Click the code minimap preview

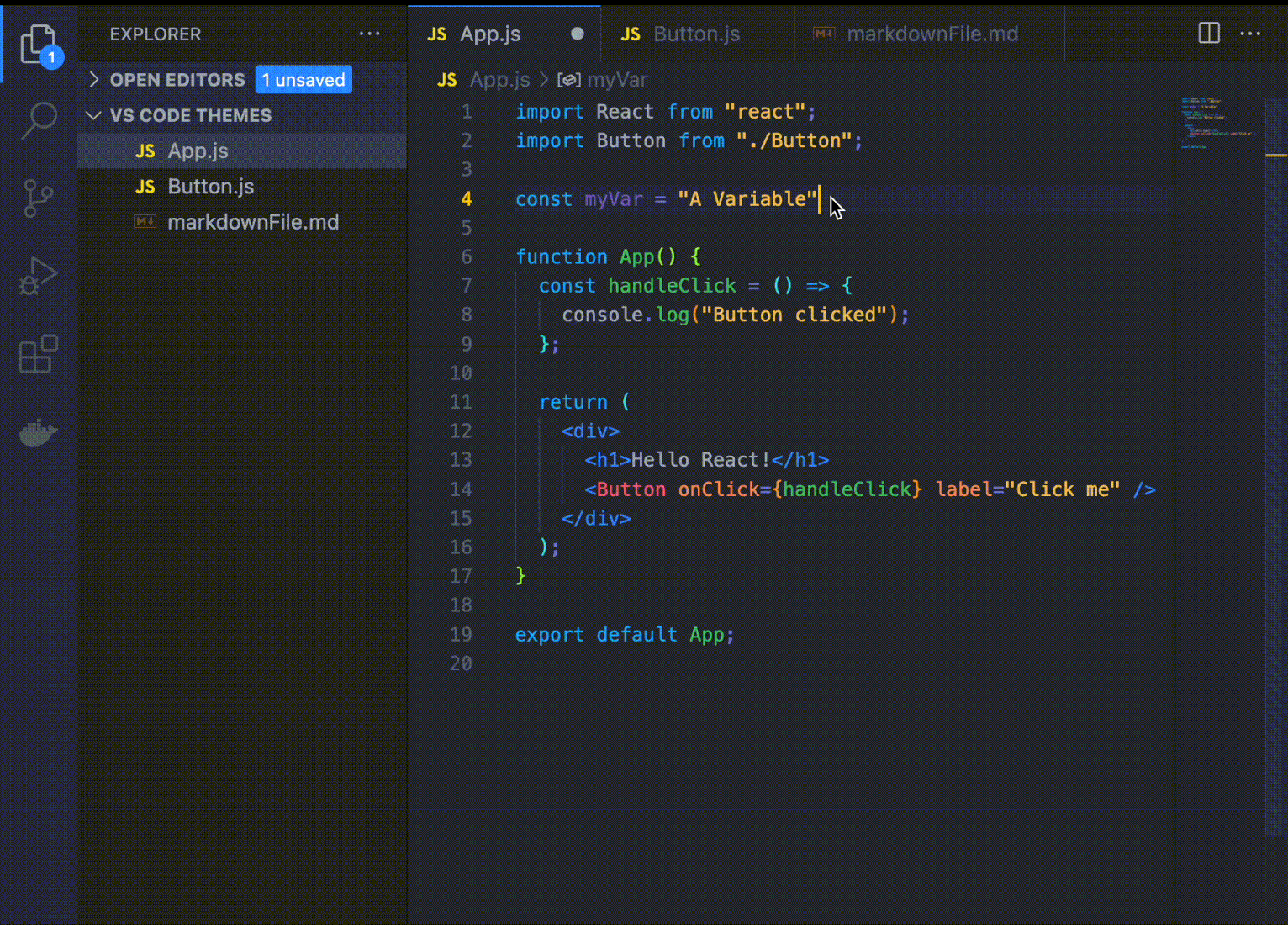click(1216, 123)
